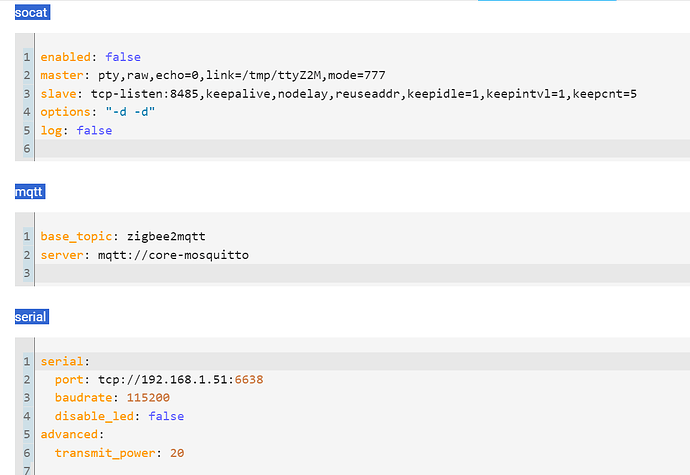690x475 pixels.
Task: Click the socat section heading
Action: 31,13
